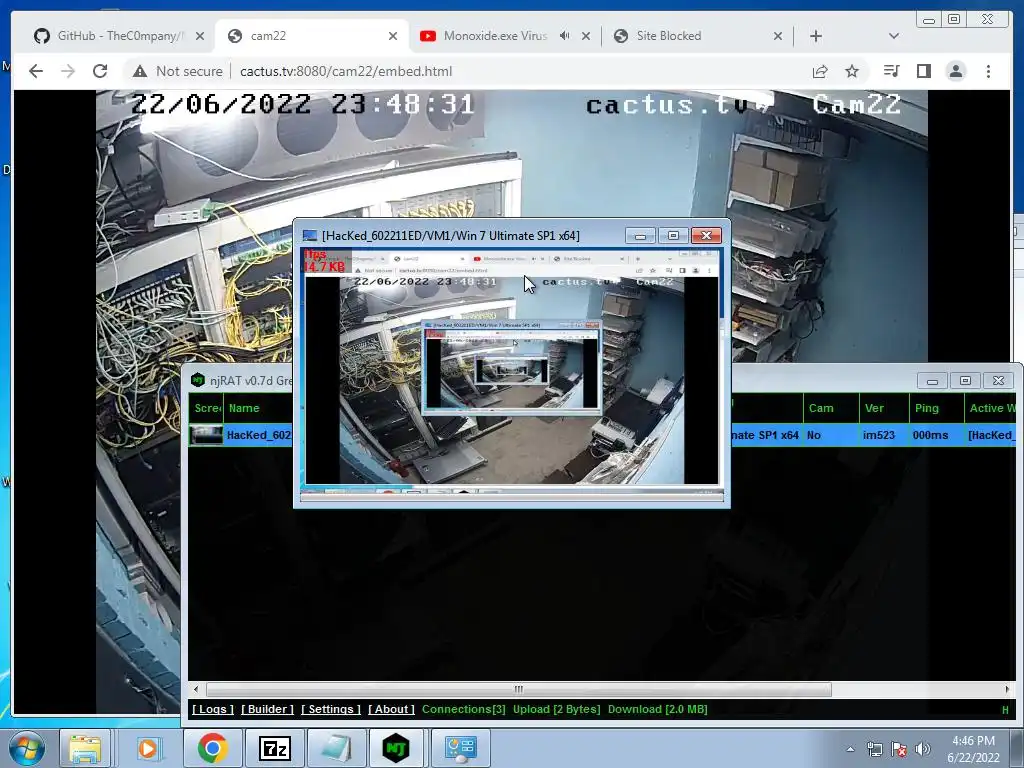Click the network tray icon
Screen dimensions: 1024x768
(x=874, y=749)
